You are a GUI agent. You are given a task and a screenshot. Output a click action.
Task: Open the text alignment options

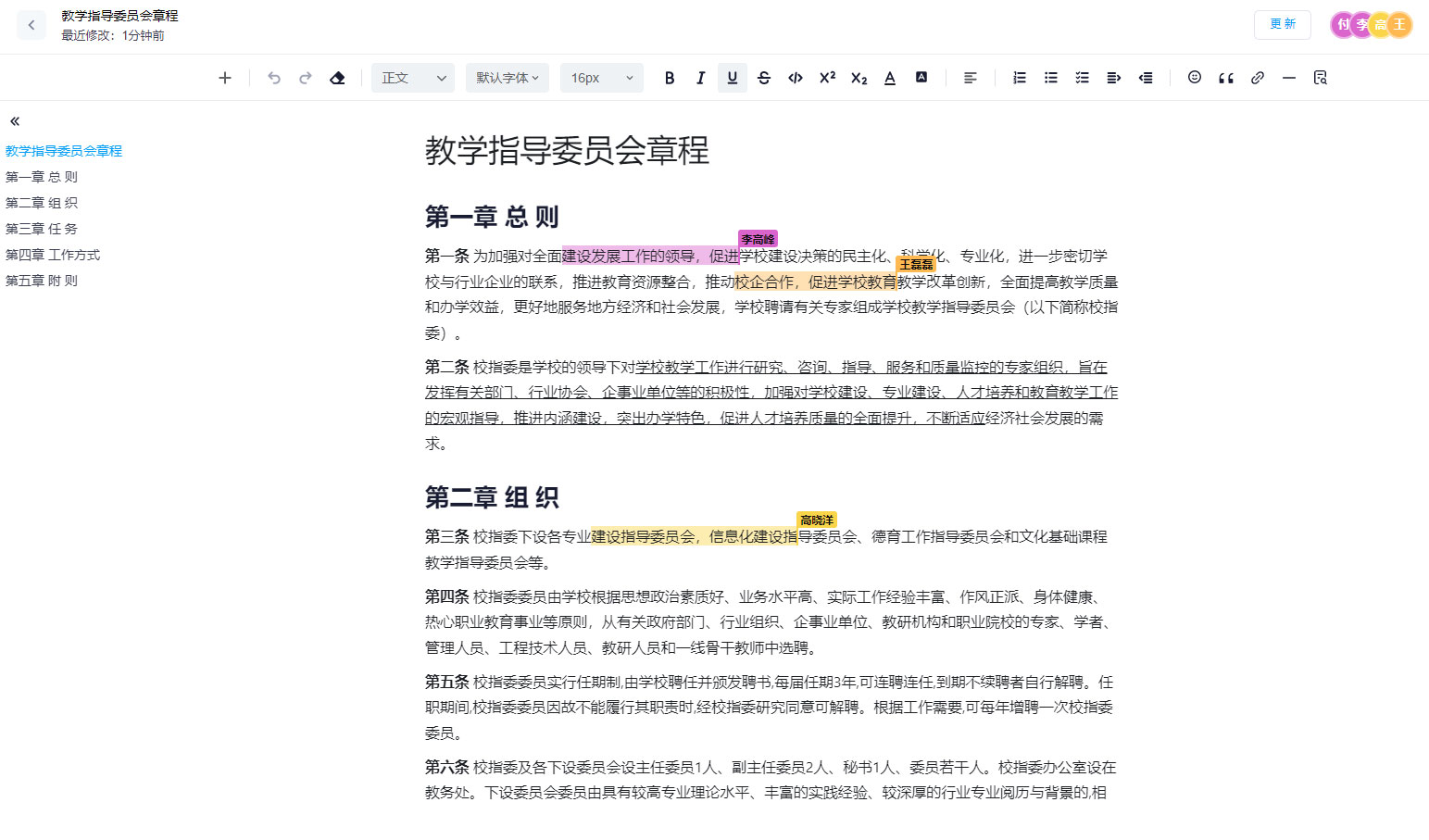coord(971,78)
